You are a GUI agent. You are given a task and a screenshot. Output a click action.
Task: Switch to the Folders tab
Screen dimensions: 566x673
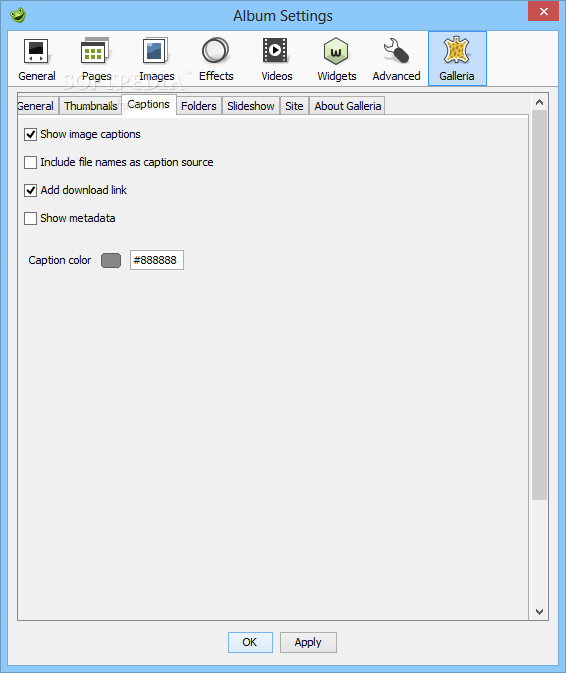click(x=199, y=106)
